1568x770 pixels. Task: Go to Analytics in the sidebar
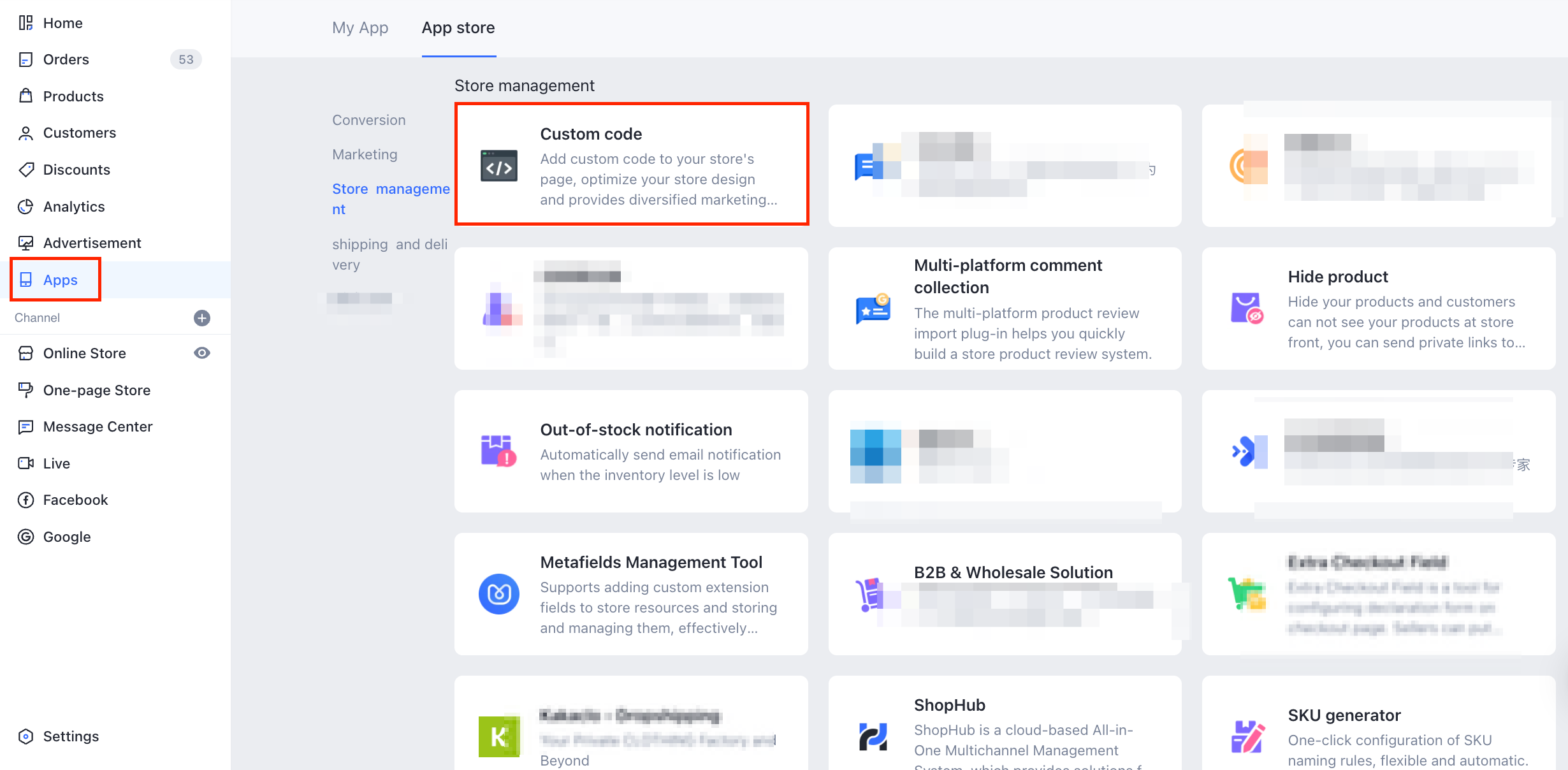pyautogui.click(x=73, y=207)
